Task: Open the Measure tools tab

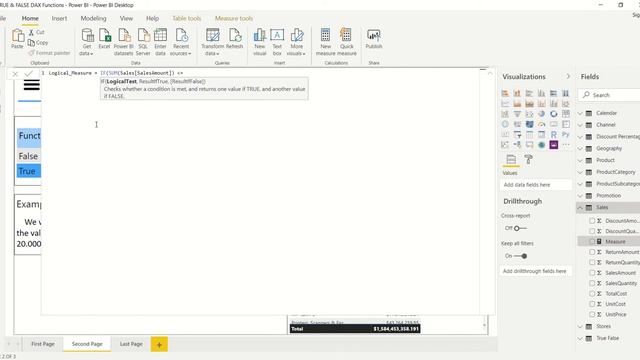Action: [234, 18]
